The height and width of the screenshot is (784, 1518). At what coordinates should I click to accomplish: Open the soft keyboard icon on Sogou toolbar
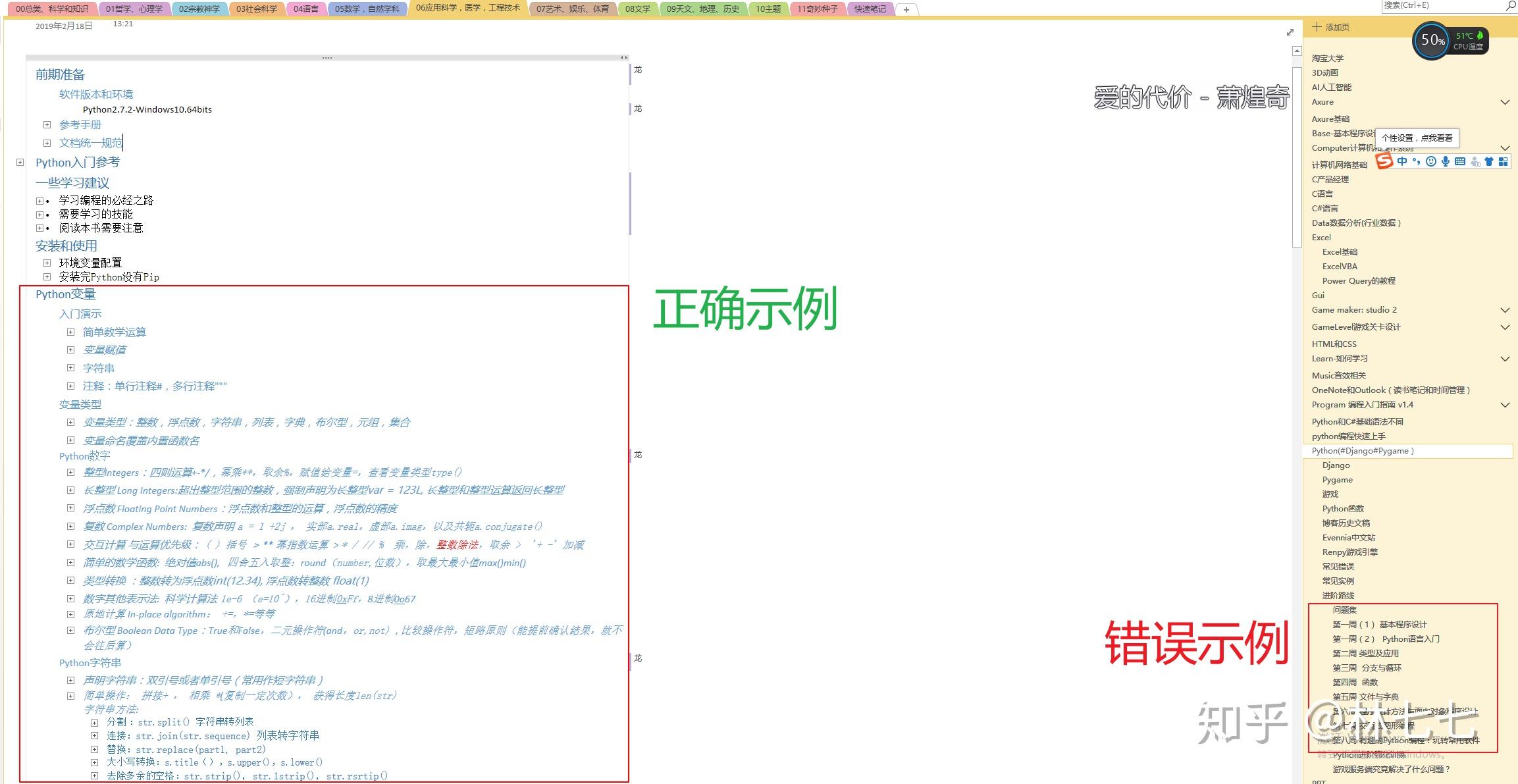point(1460,161)
